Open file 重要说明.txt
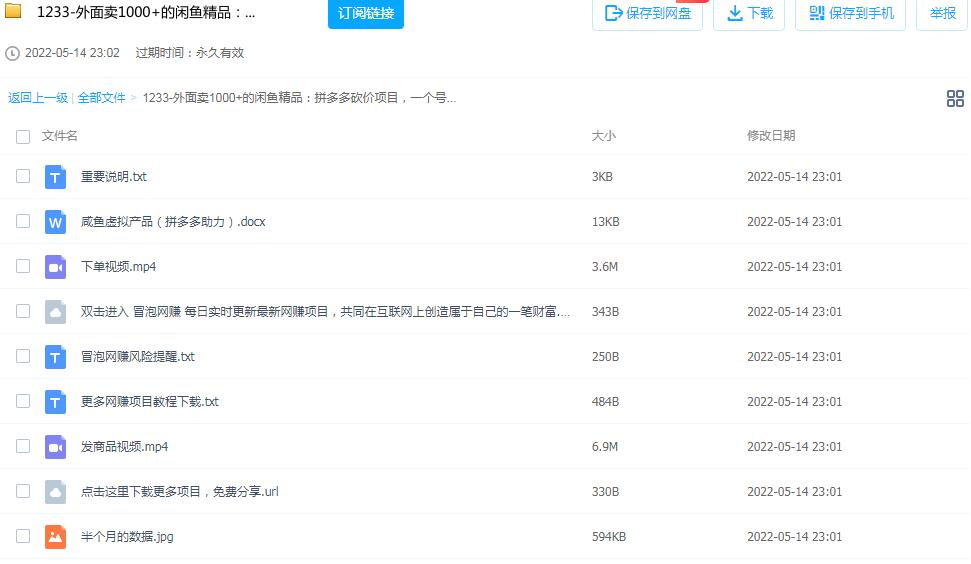The height and width of the screenshot is (564, 971). [x=114, y=177]
